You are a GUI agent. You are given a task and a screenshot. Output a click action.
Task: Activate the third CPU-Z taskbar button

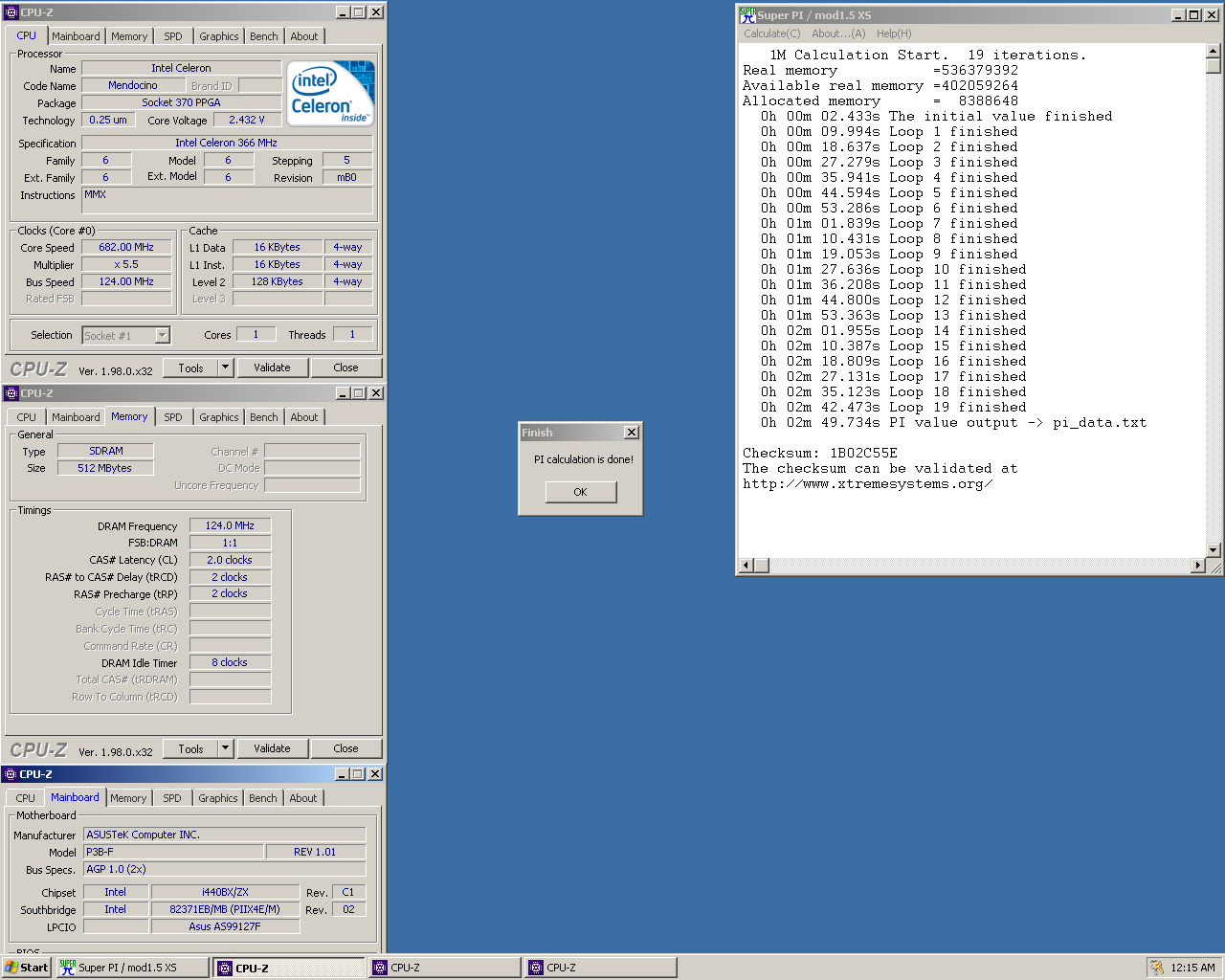(601, 968)
